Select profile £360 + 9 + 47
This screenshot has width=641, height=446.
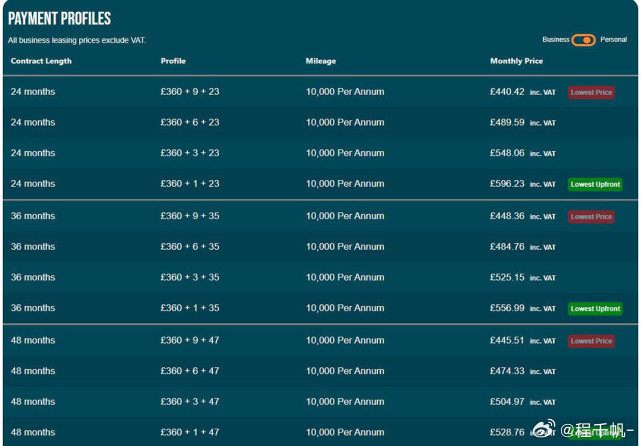tap(190, 340)
